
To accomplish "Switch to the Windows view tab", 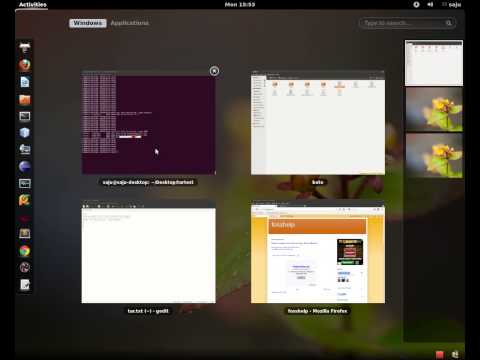I will [88, 23].
